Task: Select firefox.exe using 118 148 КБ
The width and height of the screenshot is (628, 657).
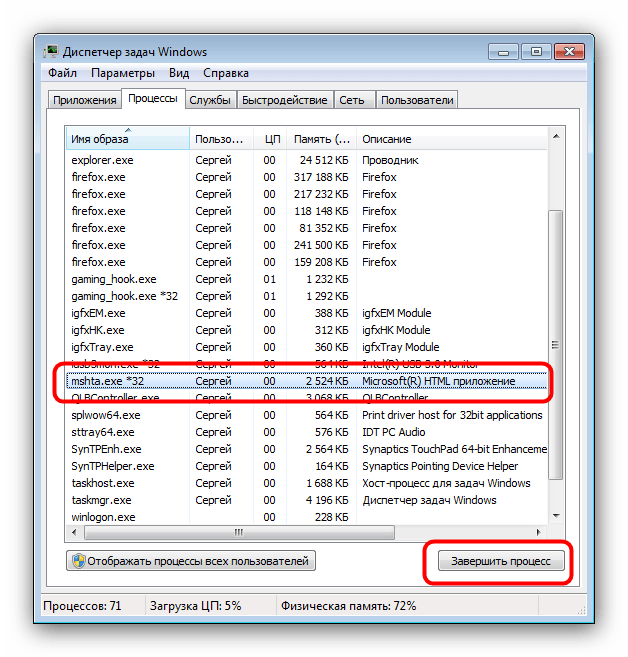Action: [x=306, y=211]
